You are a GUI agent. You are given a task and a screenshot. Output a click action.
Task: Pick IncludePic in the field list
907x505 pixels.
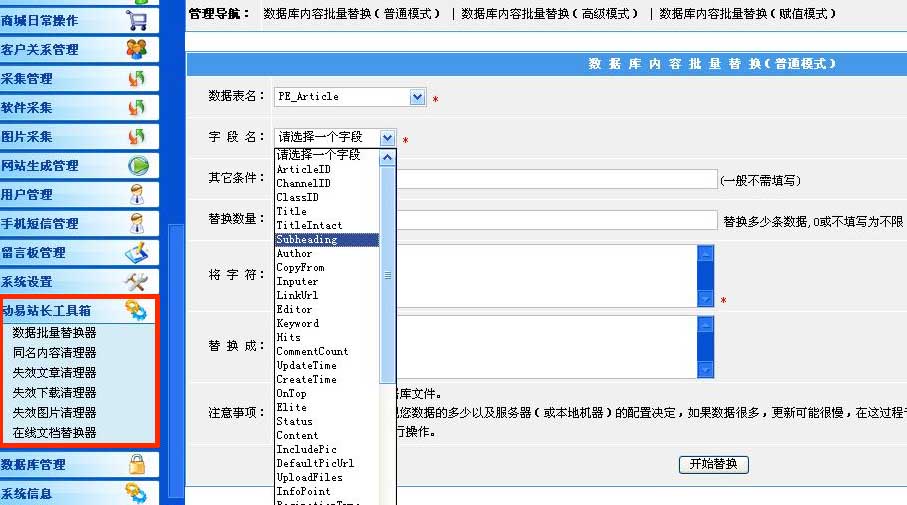[327, 449]
